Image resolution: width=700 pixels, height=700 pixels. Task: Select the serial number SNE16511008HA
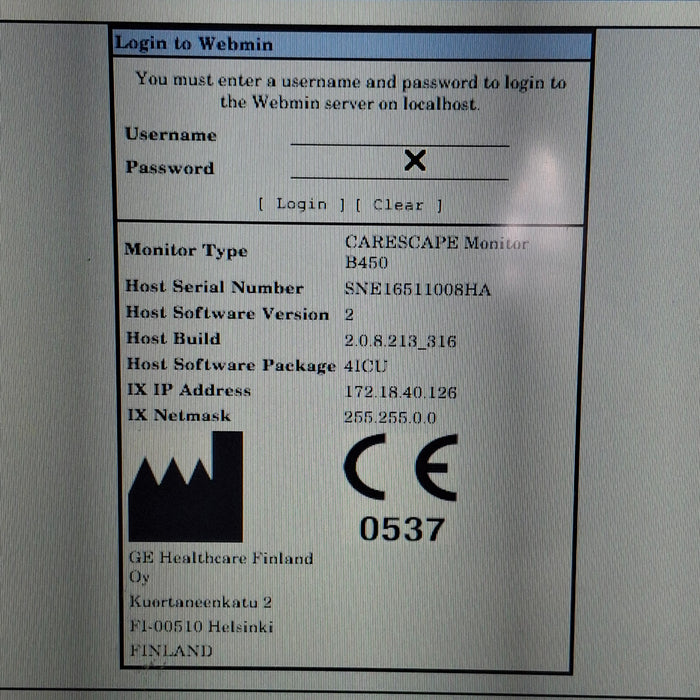[x=417, y=289]
